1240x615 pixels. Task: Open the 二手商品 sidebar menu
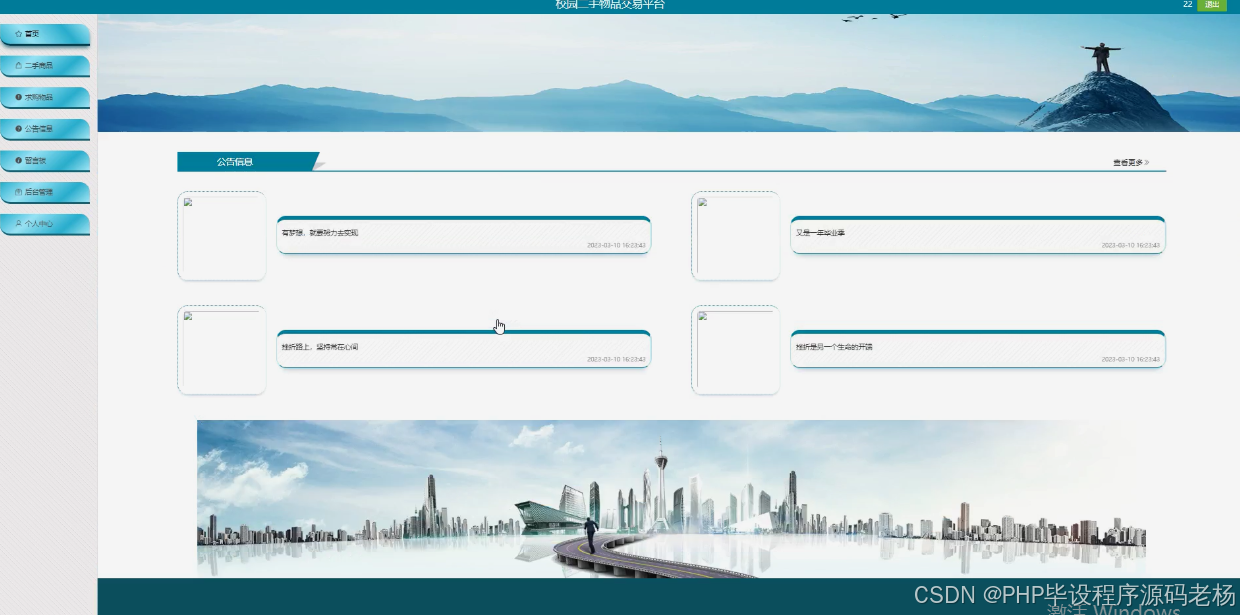coord(45,66)
